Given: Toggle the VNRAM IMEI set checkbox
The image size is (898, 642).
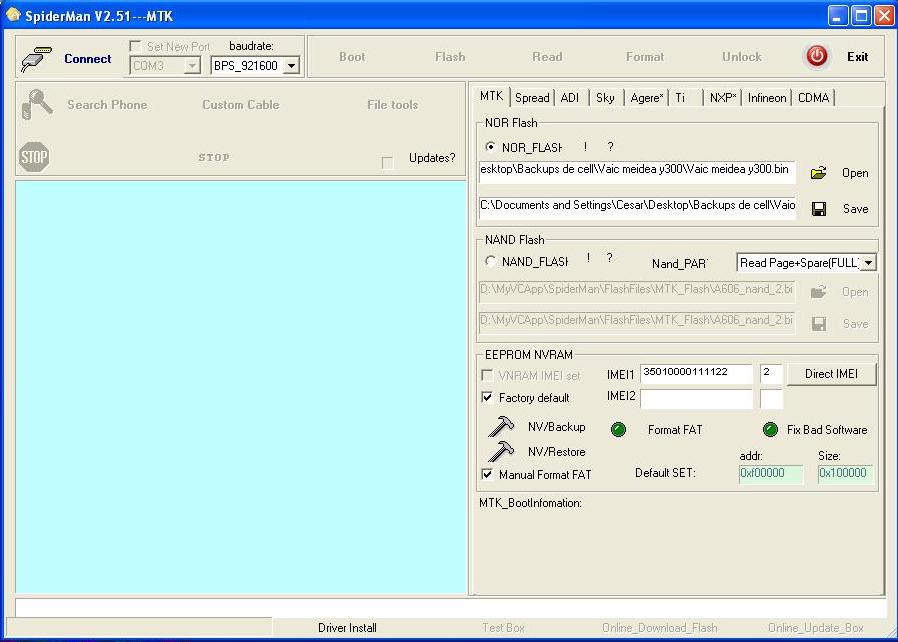Looking at the screenshot, I should tap(487, 375).
